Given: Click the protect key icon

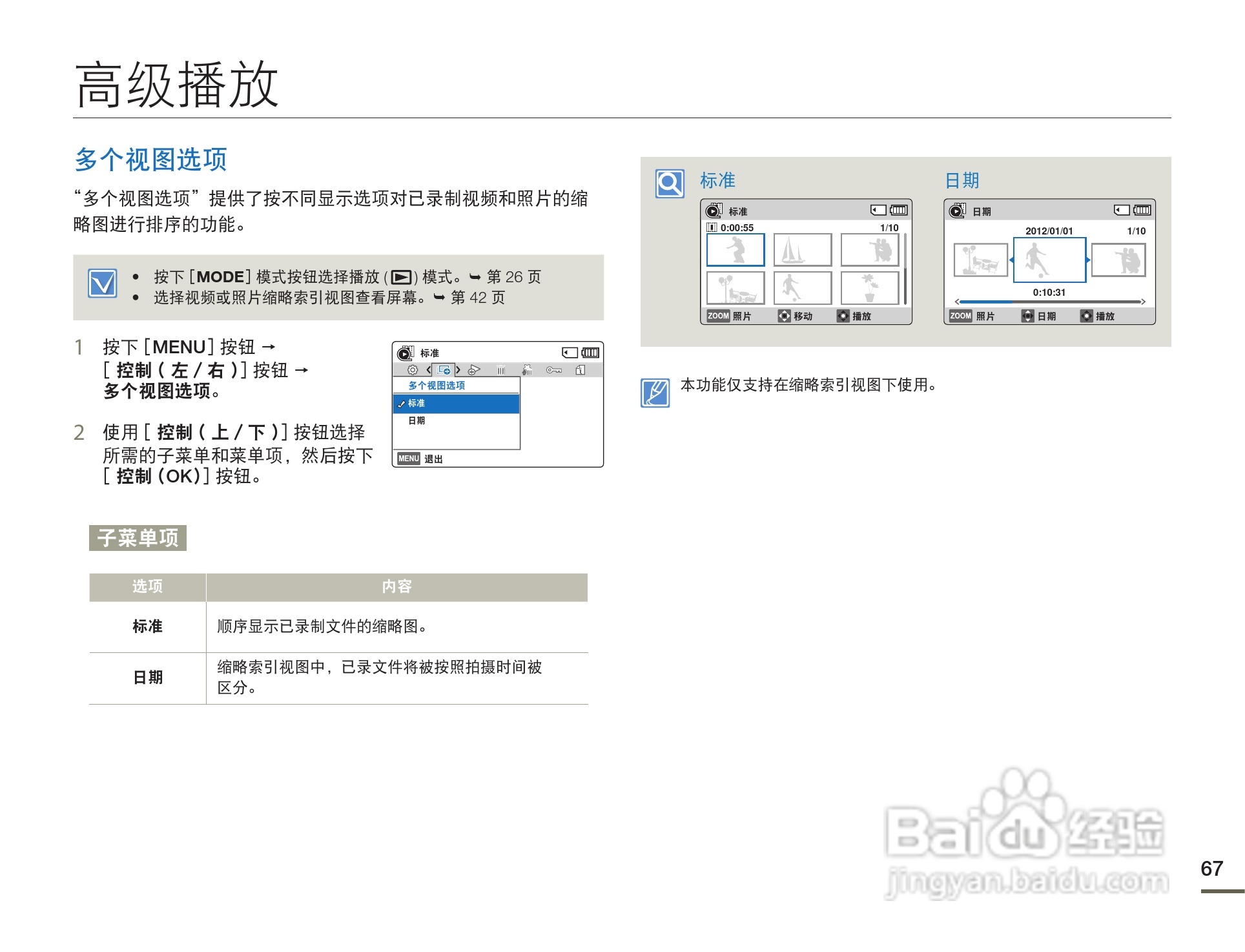Looking at the screenshot, I should coord(554,371).
